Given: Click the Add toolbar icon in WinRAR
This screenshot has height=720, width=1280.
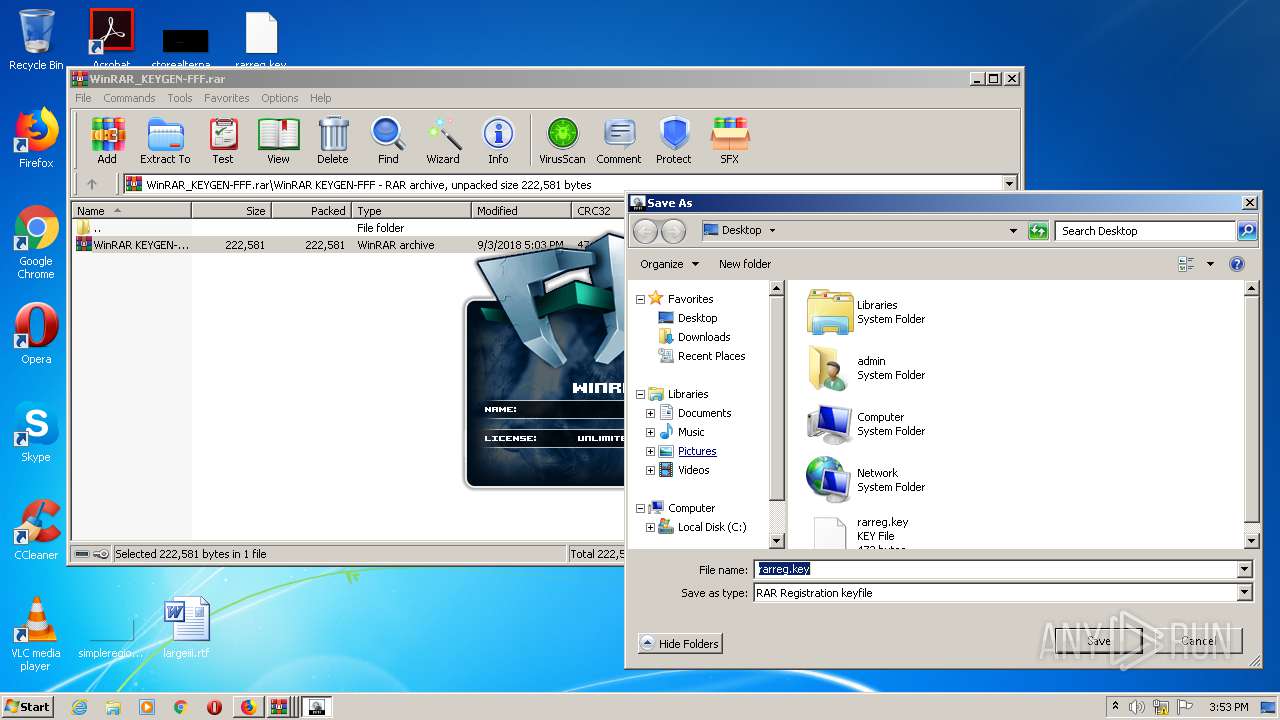Looking at the screenshot, I should pyautogui.click(x=107, y=140).
